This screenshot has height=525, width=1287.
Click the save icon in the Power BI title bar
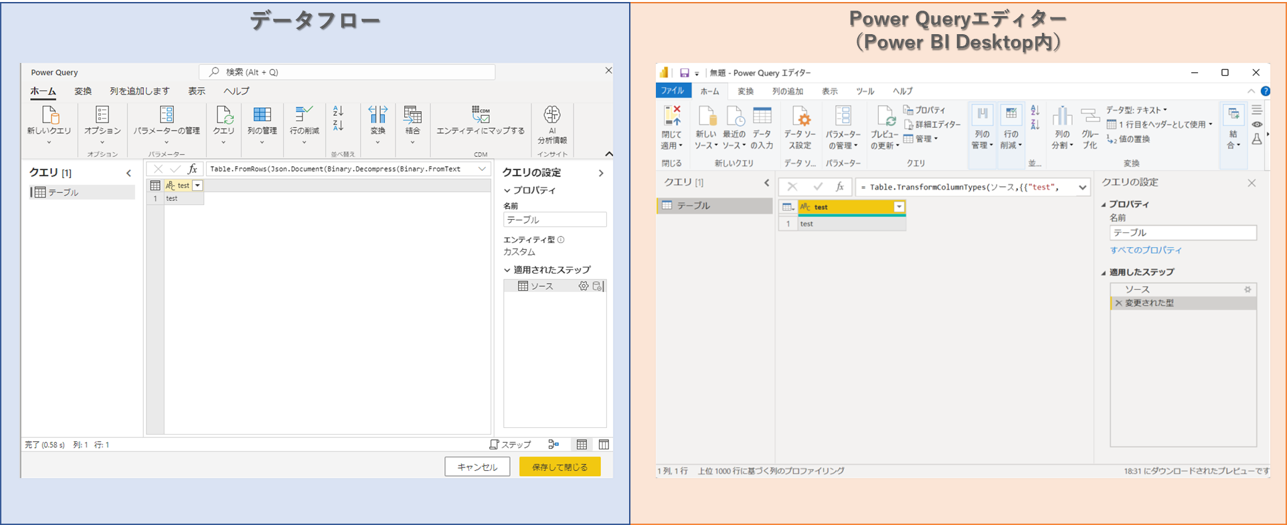[684, 72]
